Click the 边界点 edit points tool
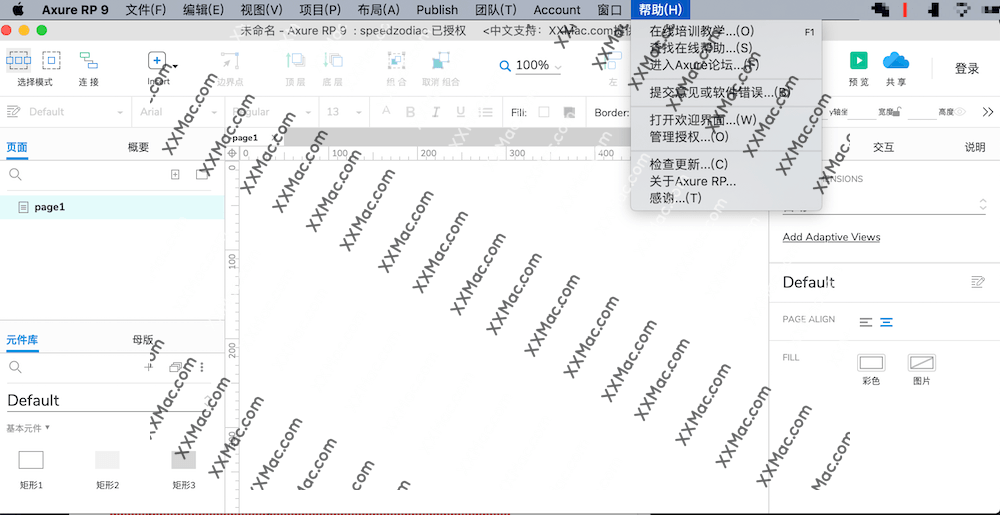 click(x=230, y=61)
